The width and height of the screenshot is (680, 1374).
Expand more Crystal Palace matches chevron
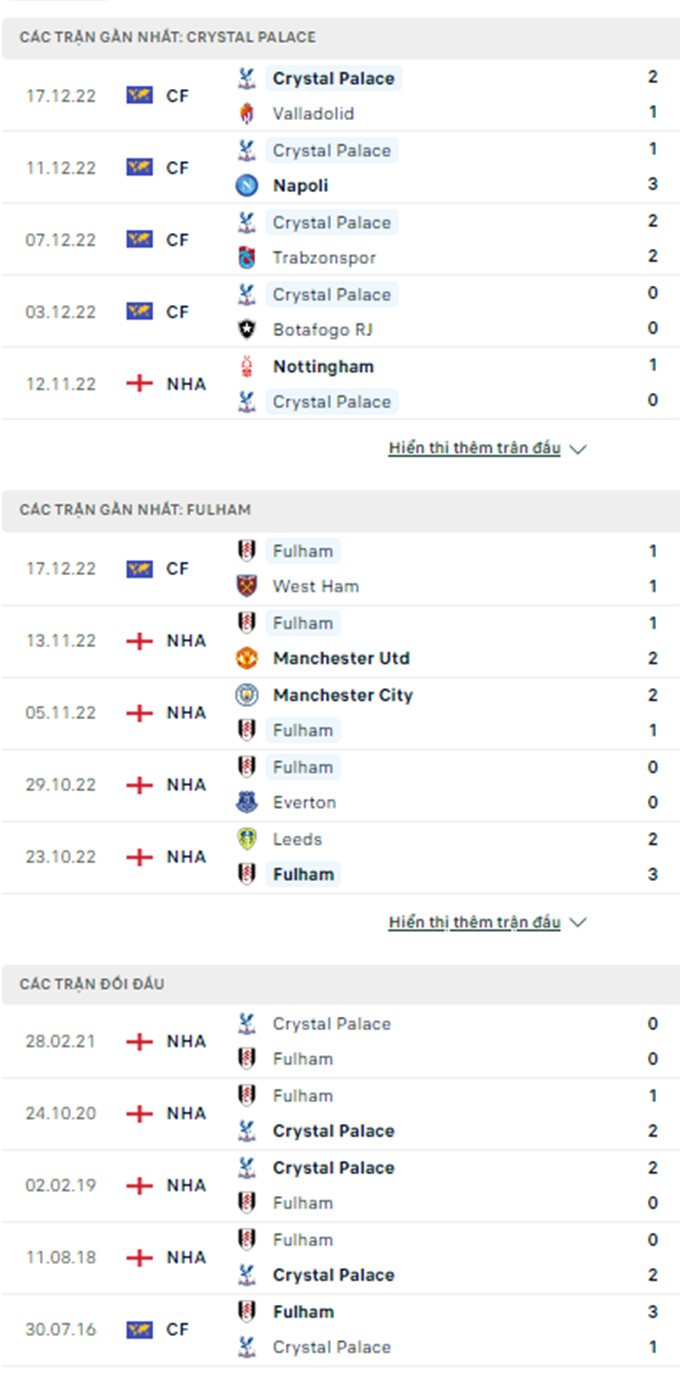click(x=578, y=449)
